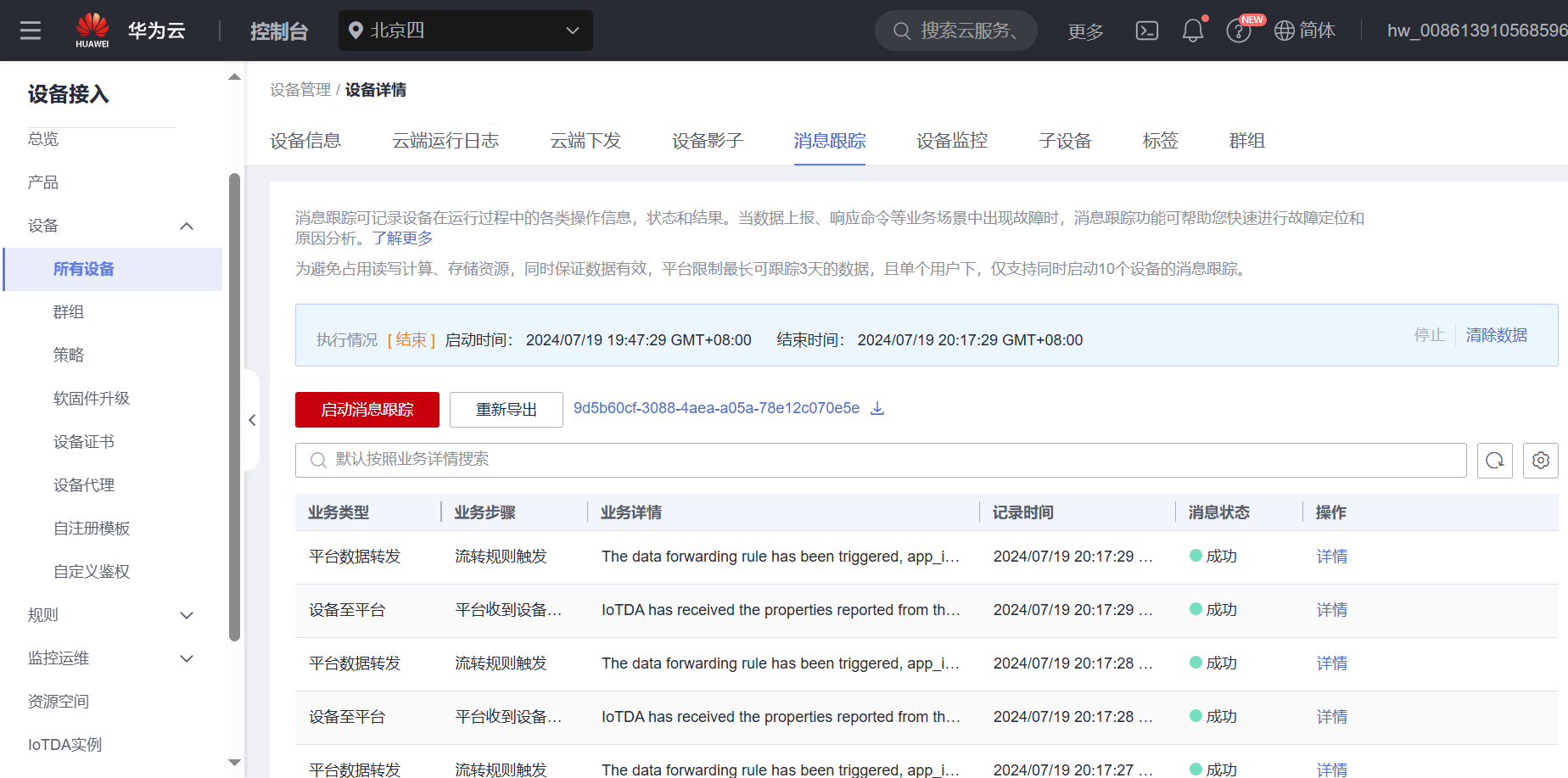Expand the 监控运维 sidebar section
The image size is (1568, 778).
pyautogui.click(x=187, y=658)
